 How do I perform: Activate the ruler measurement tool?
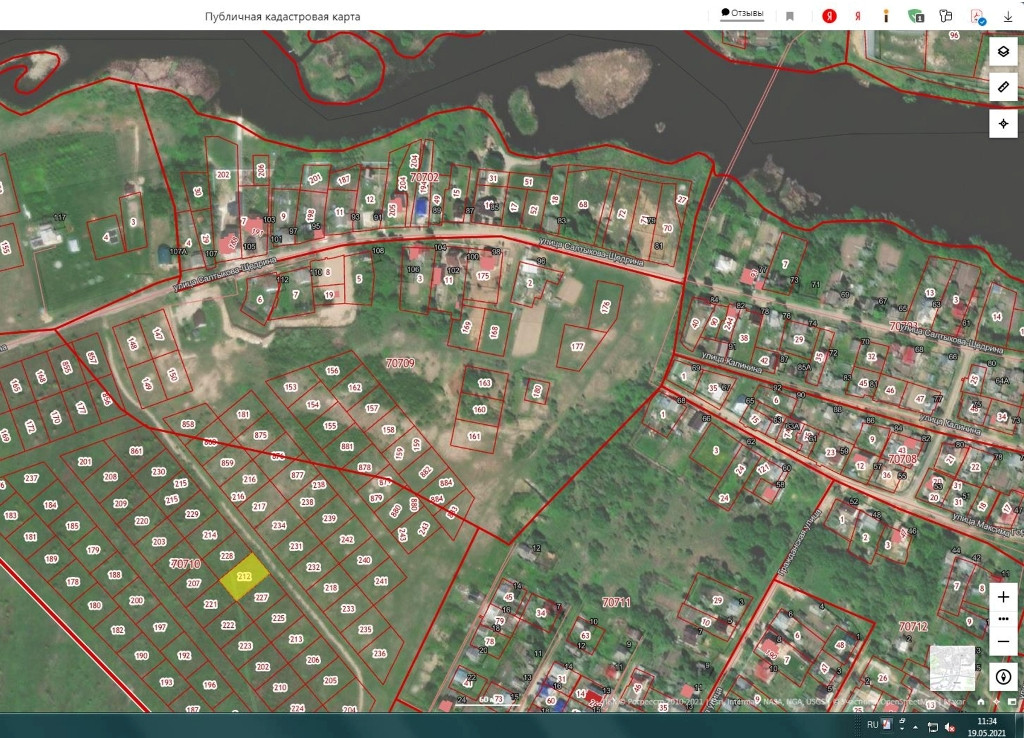(x=1003, y=88)
